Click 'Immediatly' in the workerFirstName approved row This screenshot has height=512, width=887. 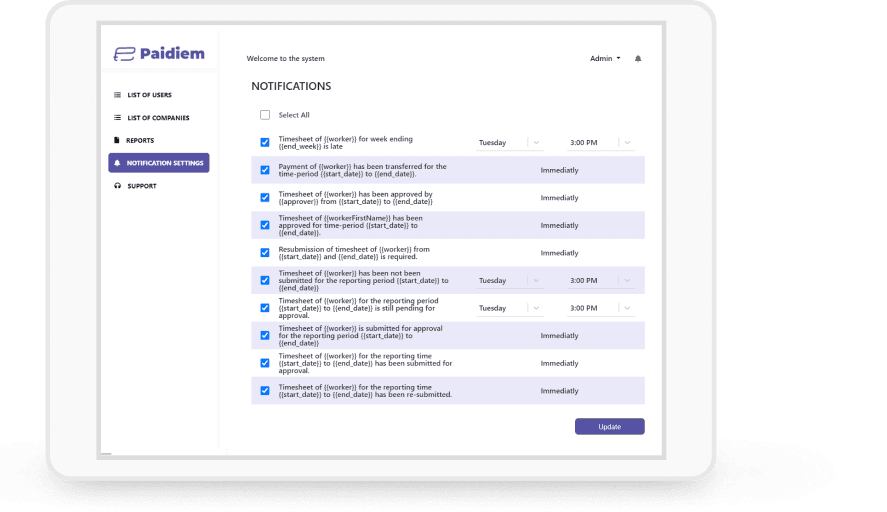[559, 225]
